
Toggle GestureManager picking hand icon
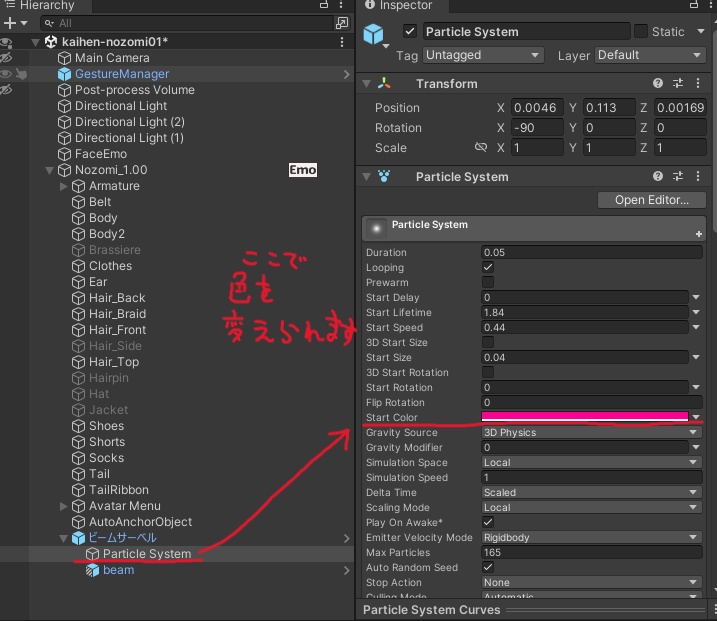[21, 74]
